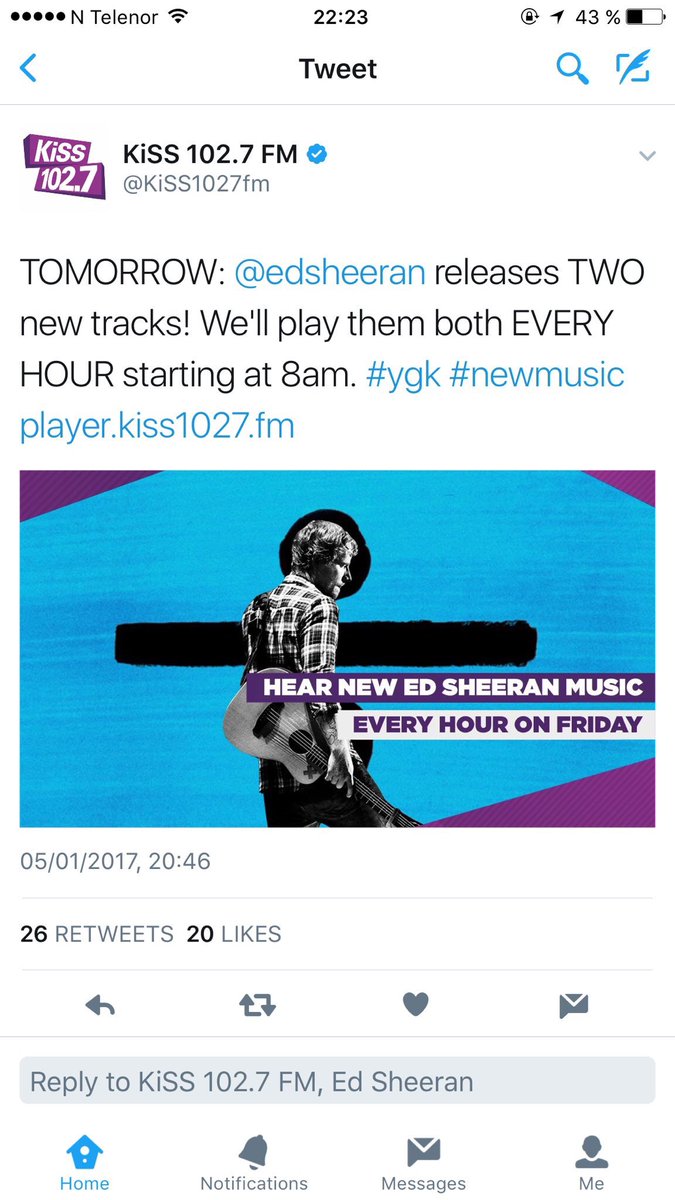This screenshot has height=1200, width=675.
Task: Open the @edsheeran mention link
Action: pos(329,272)
